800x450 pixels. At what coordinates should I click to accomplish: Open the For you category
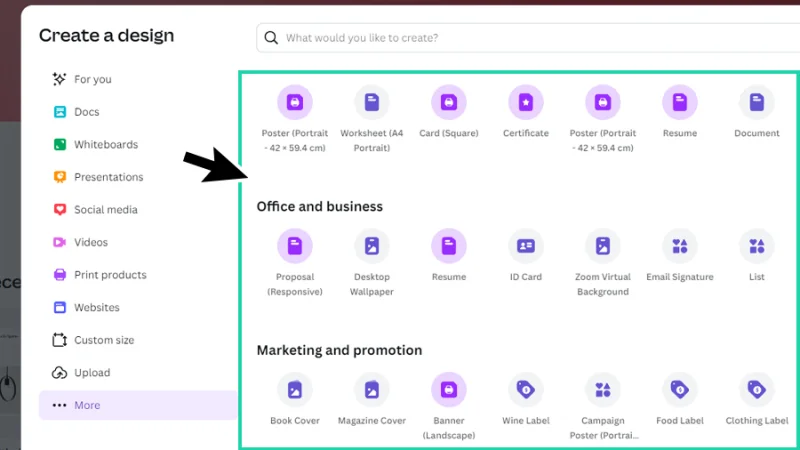click(92, 79)
